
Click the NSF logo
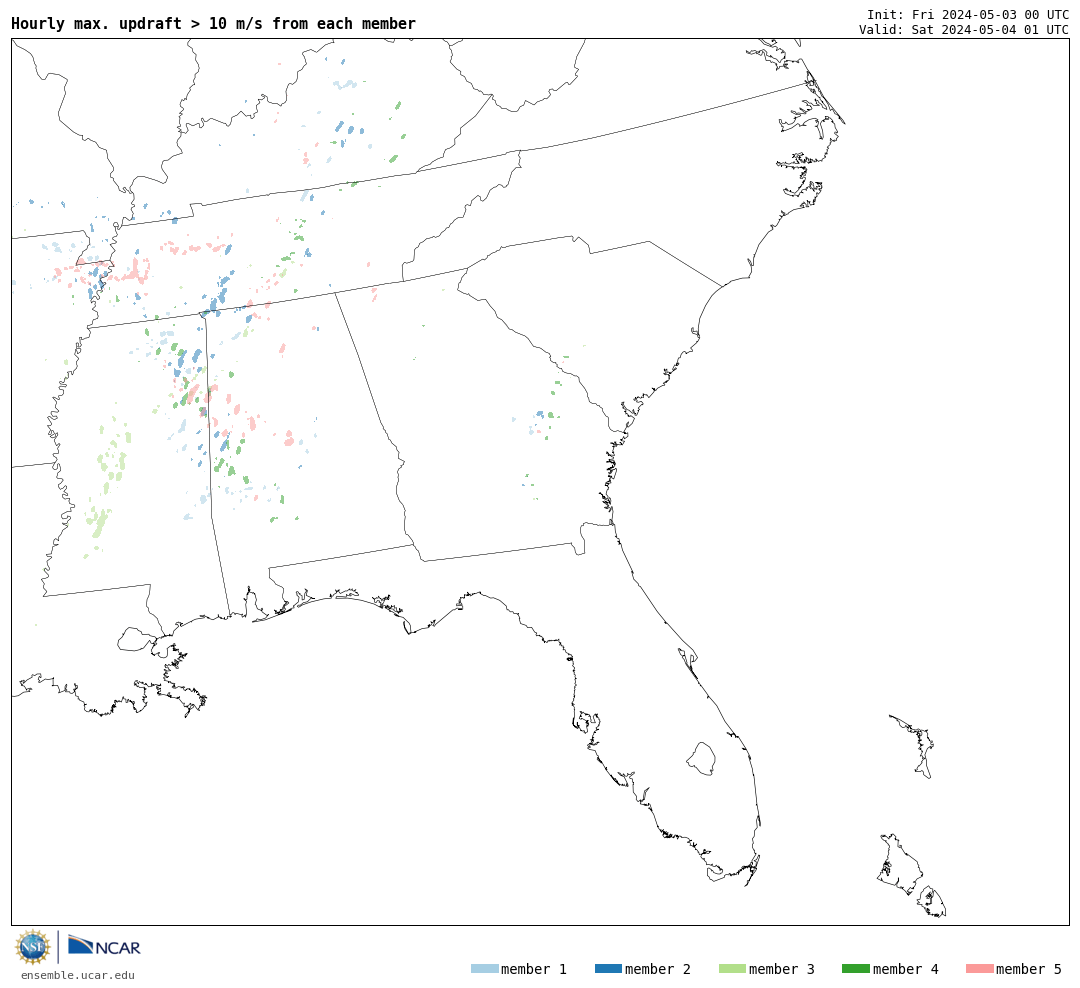[32, 947]
